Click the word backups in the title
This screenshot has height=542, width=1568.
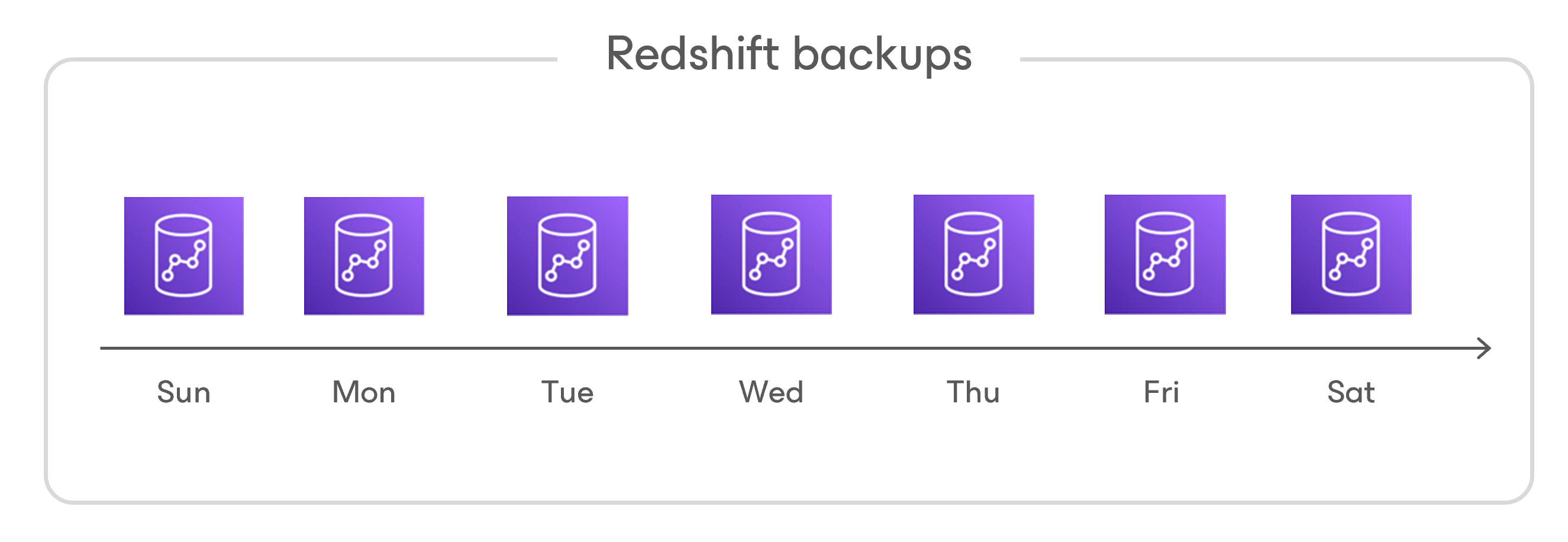883,55
